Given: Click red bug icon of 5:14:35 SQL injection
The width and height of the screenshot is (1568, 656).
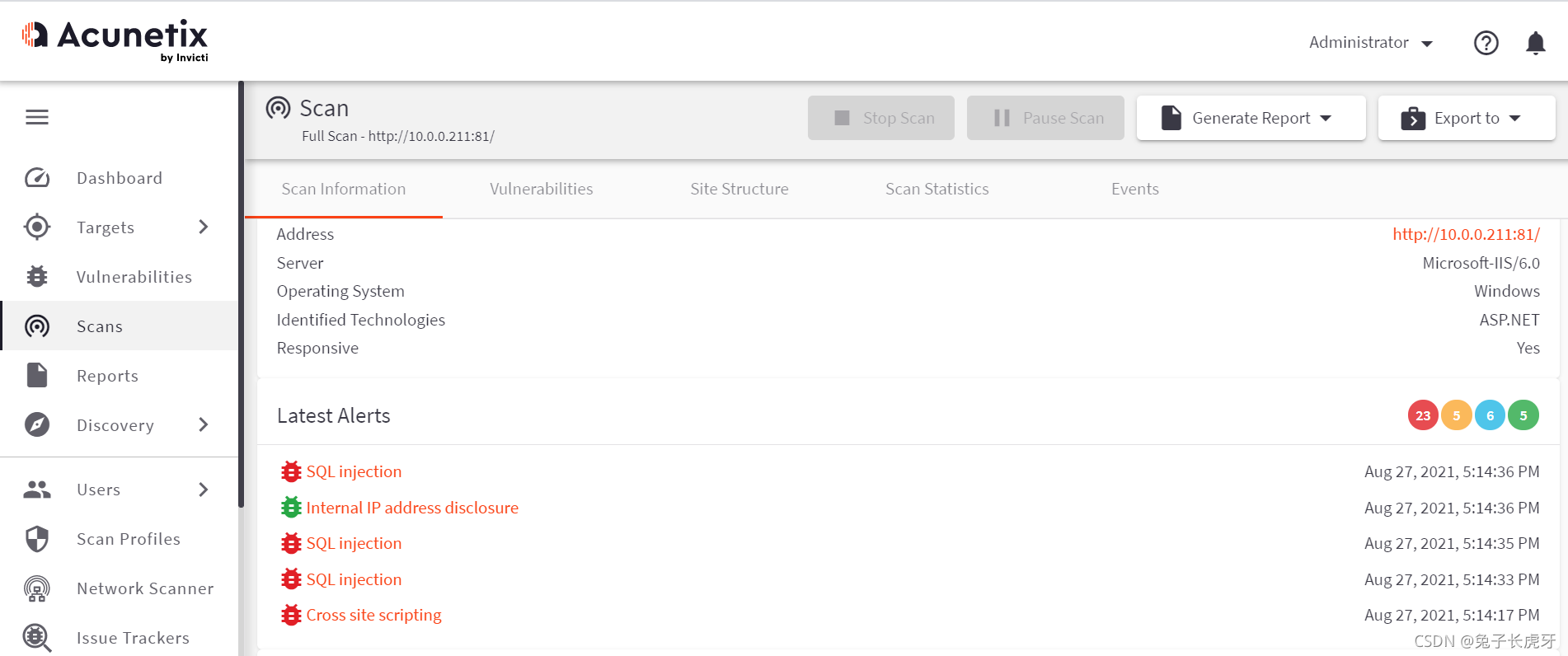Looking at the screenshot, I should [x=291, y=543].
